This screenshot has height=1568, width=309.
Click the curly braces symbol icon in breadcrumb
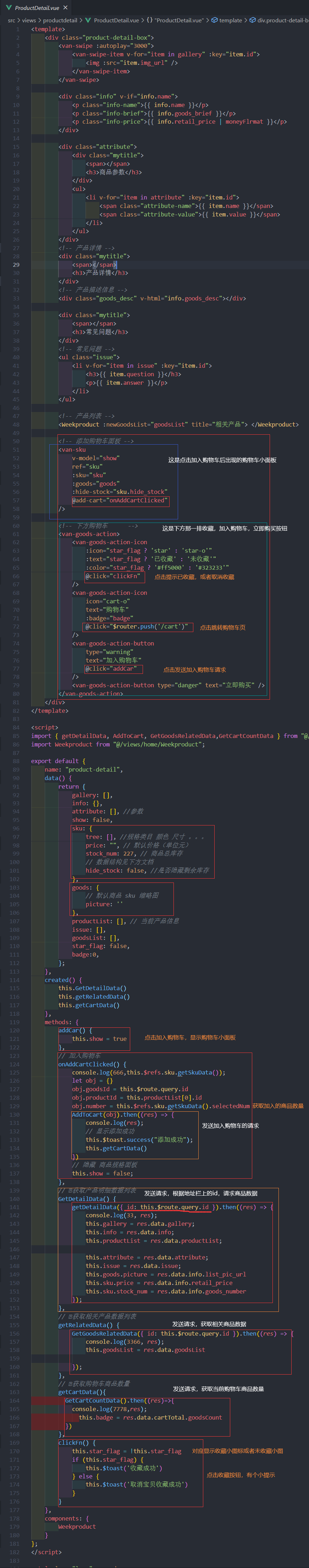click(149, 20)
